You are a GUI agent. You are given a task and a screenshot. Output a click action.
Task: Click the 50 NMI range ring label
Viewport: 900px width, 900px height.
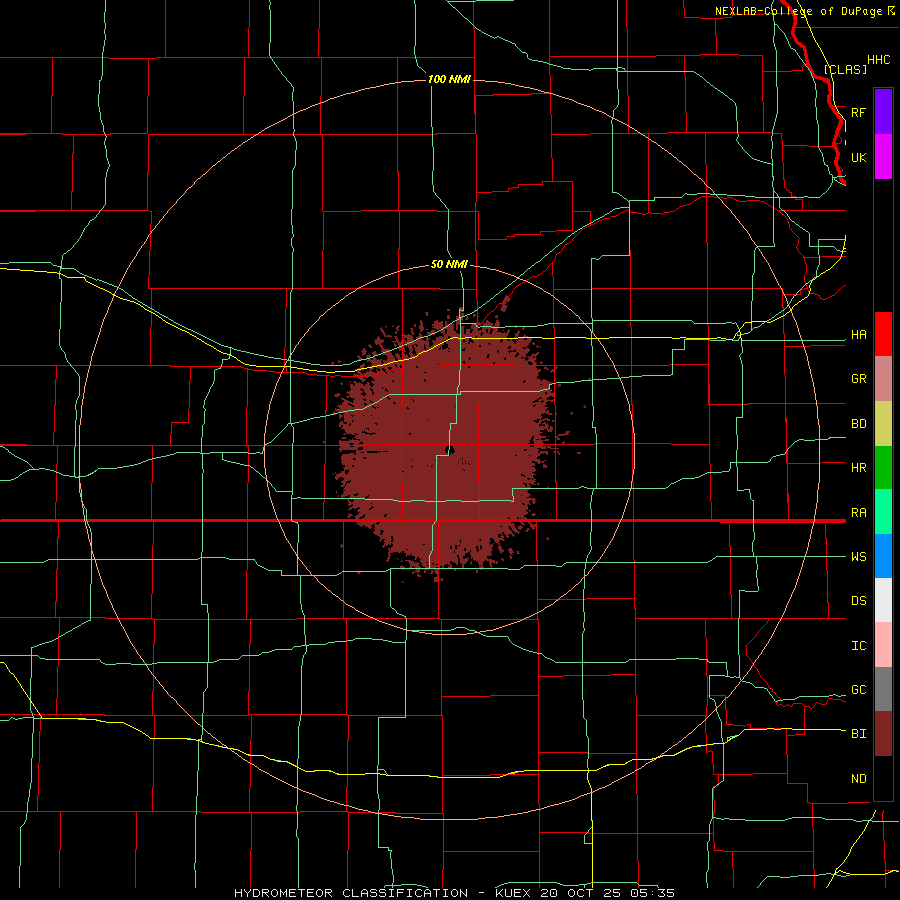(449, 264)
